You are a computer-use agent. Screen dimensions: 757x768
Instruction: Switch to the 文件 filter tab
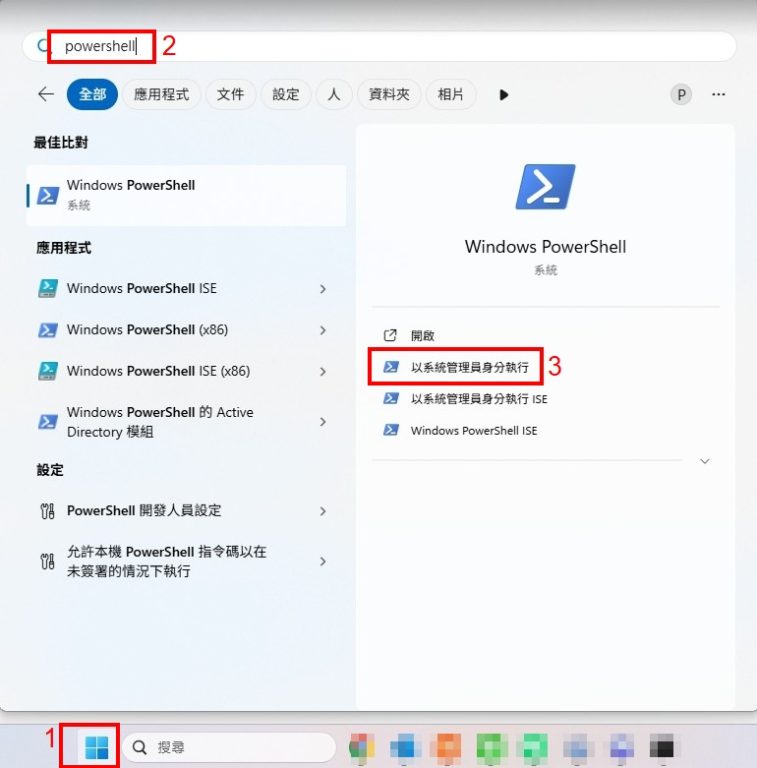[230, 94]
